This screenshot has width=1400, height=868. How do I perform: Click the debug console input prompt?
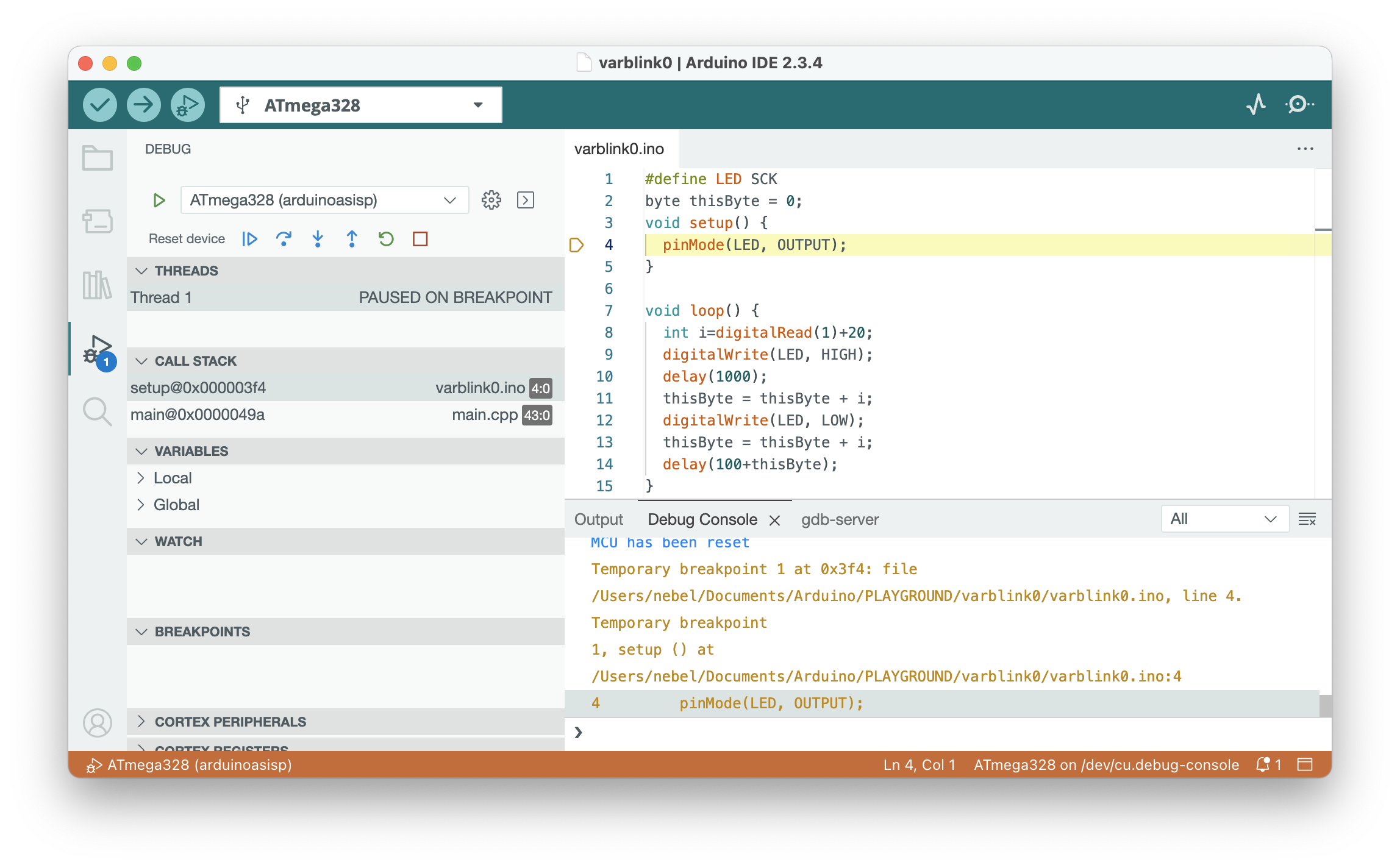pyautogui.click(x=915, y=733)
